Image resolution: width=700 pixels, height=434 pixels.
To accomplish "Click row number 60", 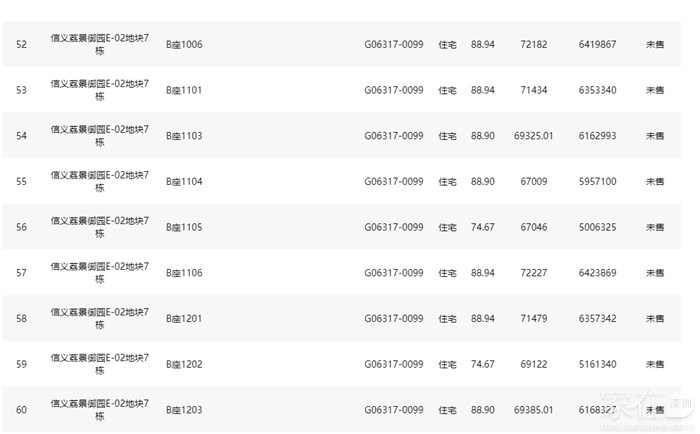I will [x=22, y=410].
